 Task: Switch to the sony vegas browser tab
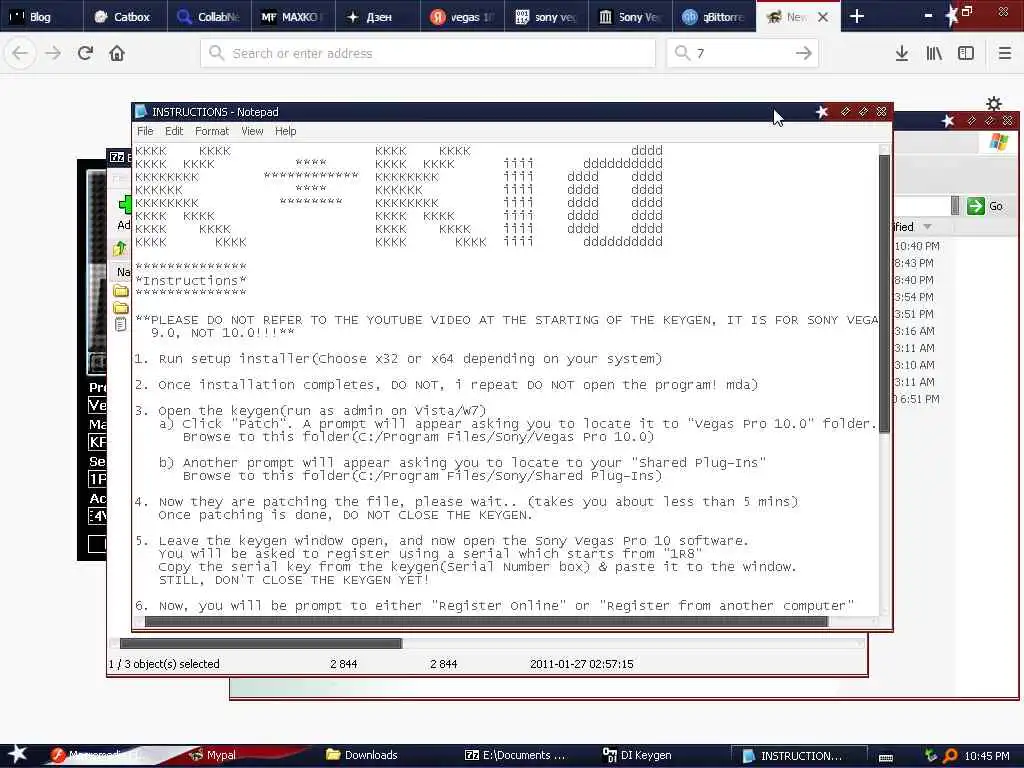click(545, 16)
